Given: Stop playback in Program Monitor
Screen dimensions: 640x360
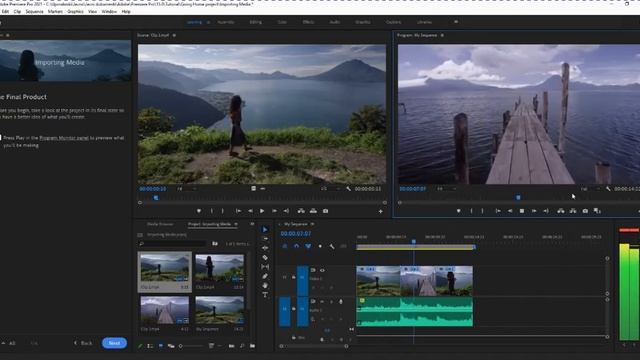Looking at the screenshot, I should [x=522, y=211].
